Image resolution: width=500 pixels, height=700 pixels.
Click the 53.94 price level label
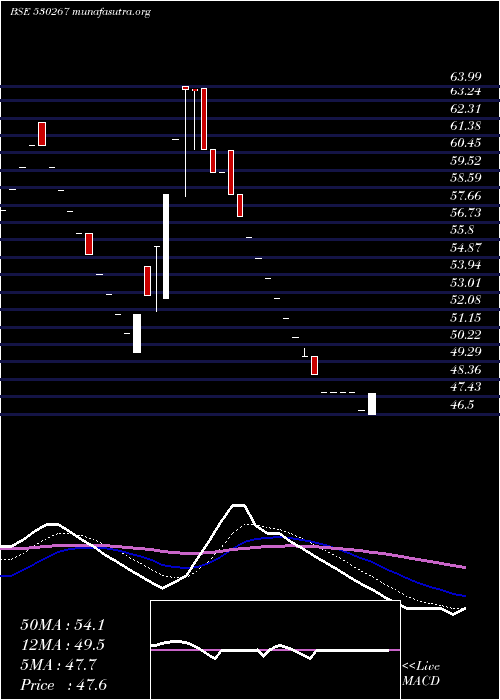coord(465,265)
